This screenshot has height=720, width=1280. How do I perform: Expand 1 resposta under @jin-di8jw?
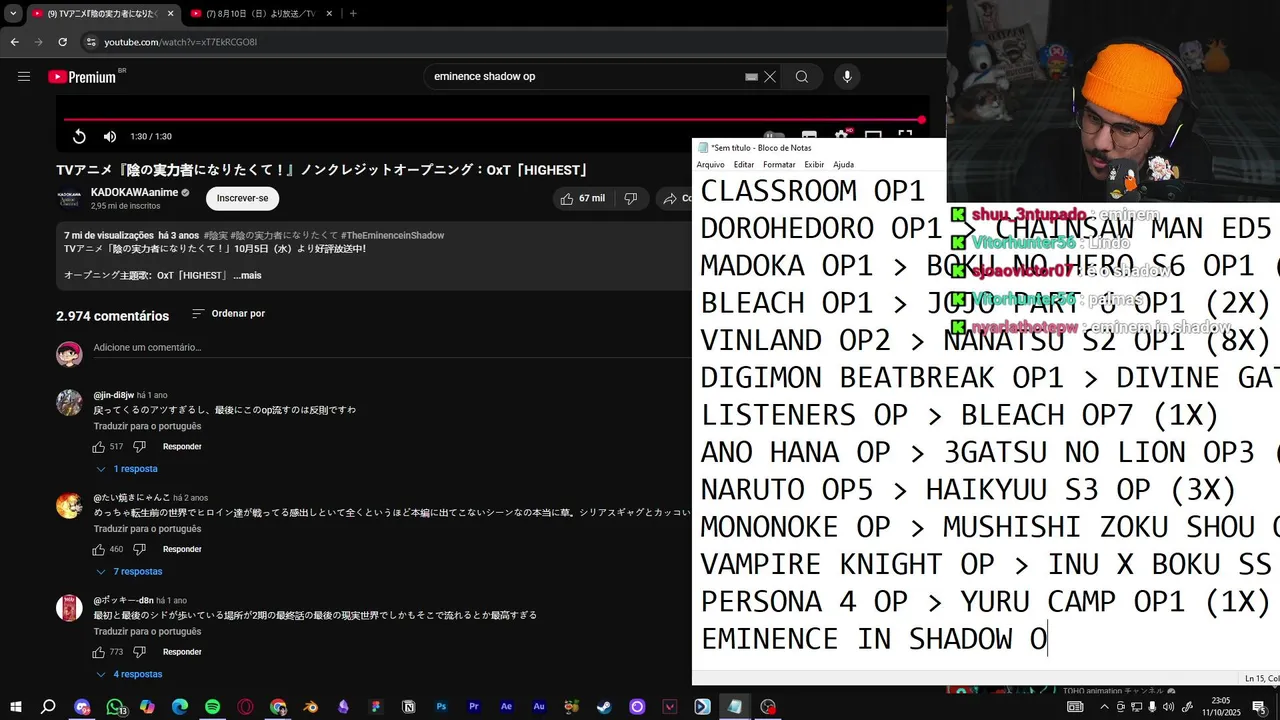[x=127, y=469]
